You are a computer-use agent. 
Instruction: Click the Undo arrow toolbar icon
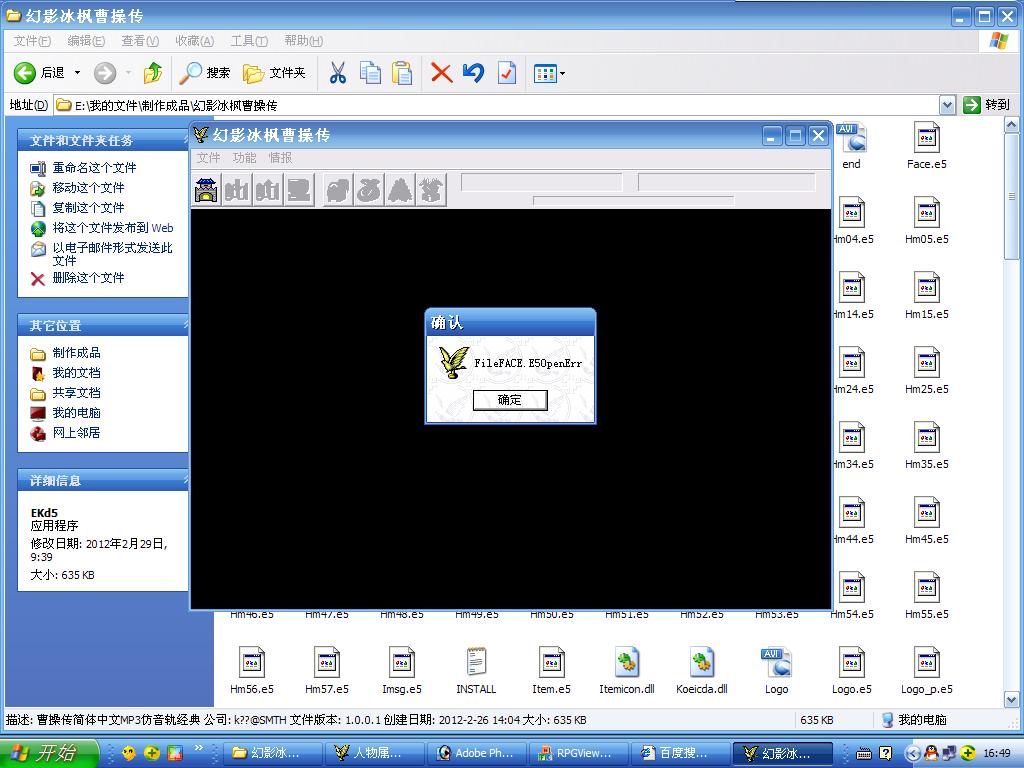click(474, 72)
